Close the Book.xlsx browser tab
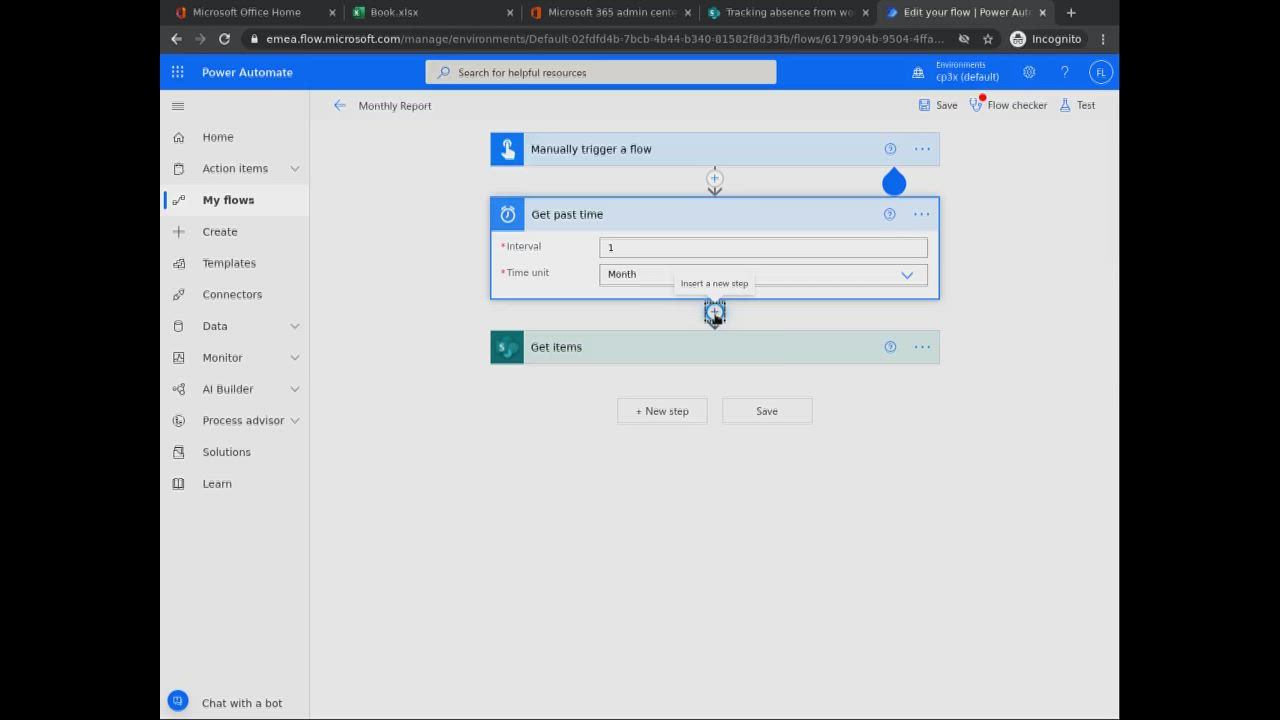Screen dimensions: 1280x720 [x=510, y=12]
